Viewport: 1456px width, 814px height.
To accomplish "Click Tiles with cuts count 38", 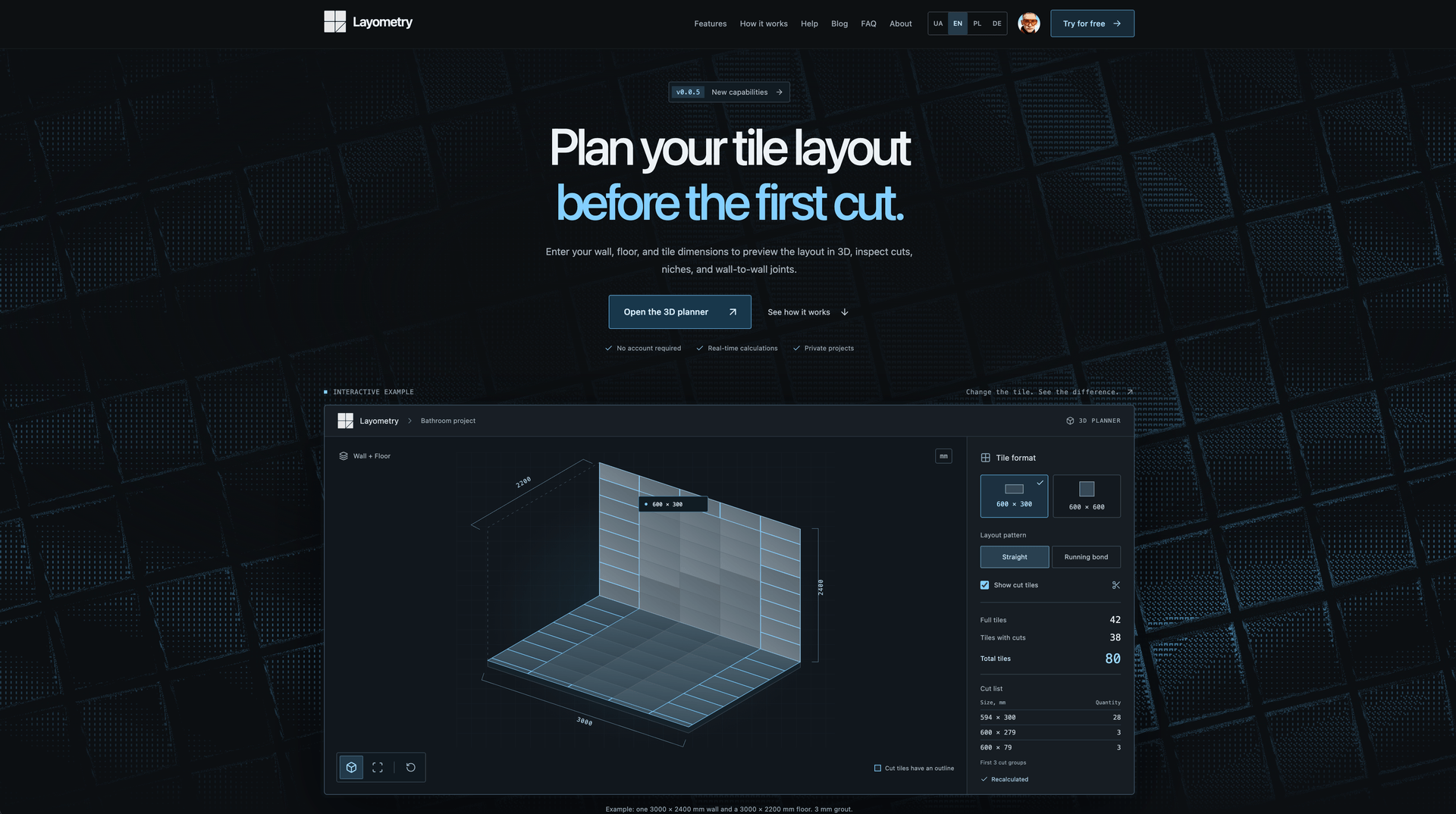I will [1115, 637].
